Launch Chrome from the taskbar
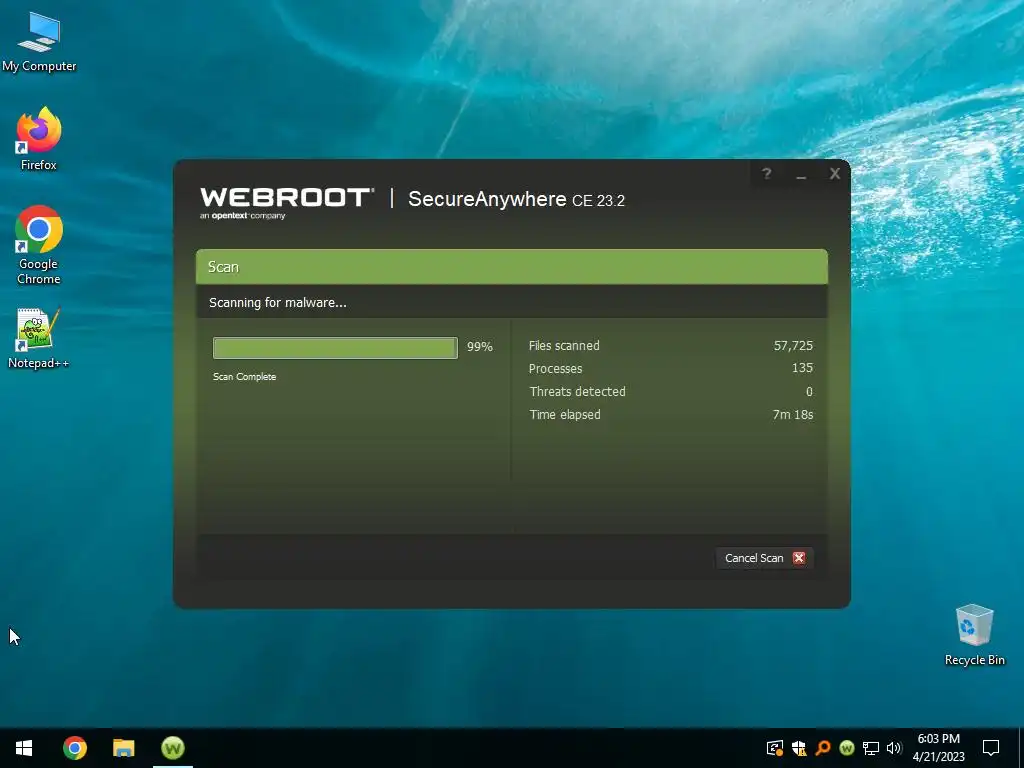The width and height of the screenshot is (1024, 768). coord(74,748)
